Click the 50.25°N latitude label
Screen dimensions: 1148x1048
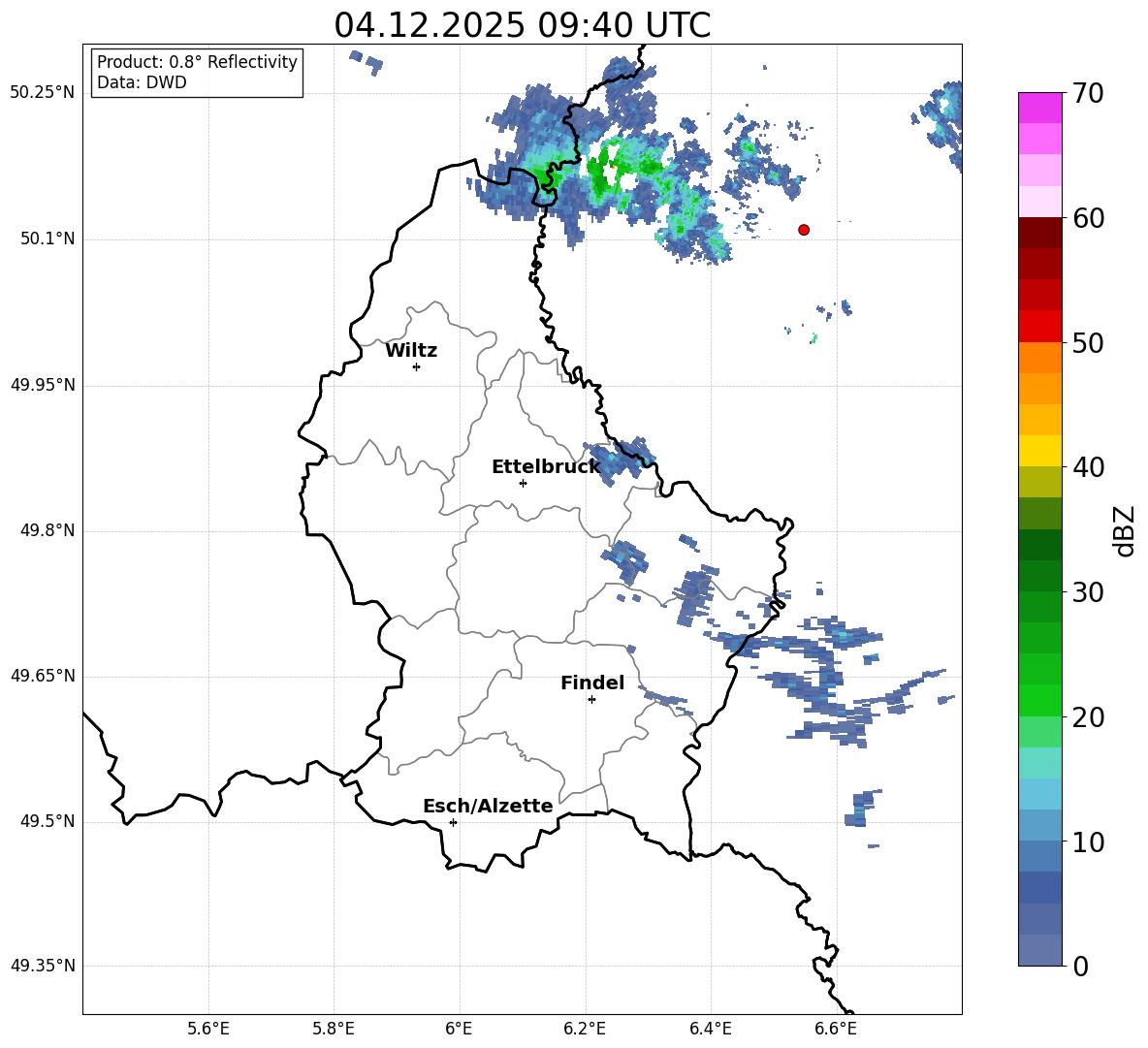[x=43, y=93]
